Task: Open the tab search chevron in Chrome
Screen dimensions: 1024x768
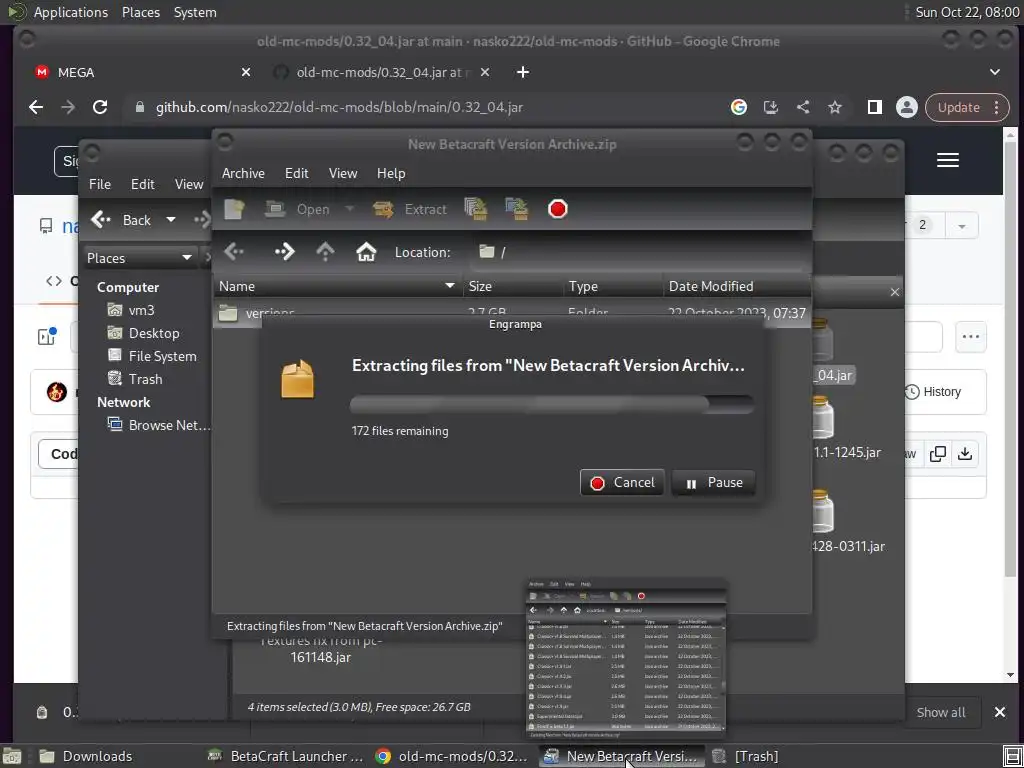Action: (x=995, y=72)
